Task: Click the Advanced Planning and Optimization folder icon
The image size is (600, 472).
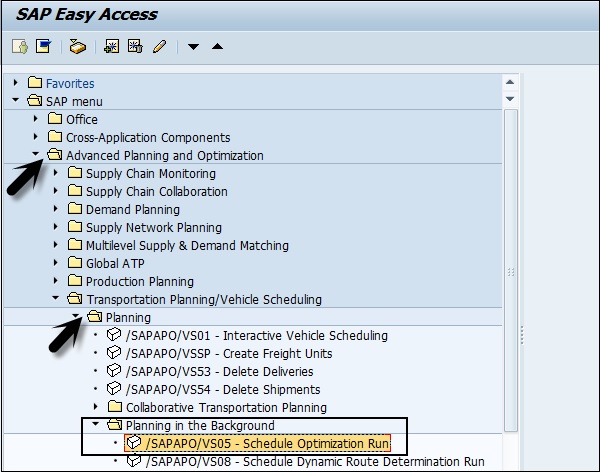Action: point(55,155)
